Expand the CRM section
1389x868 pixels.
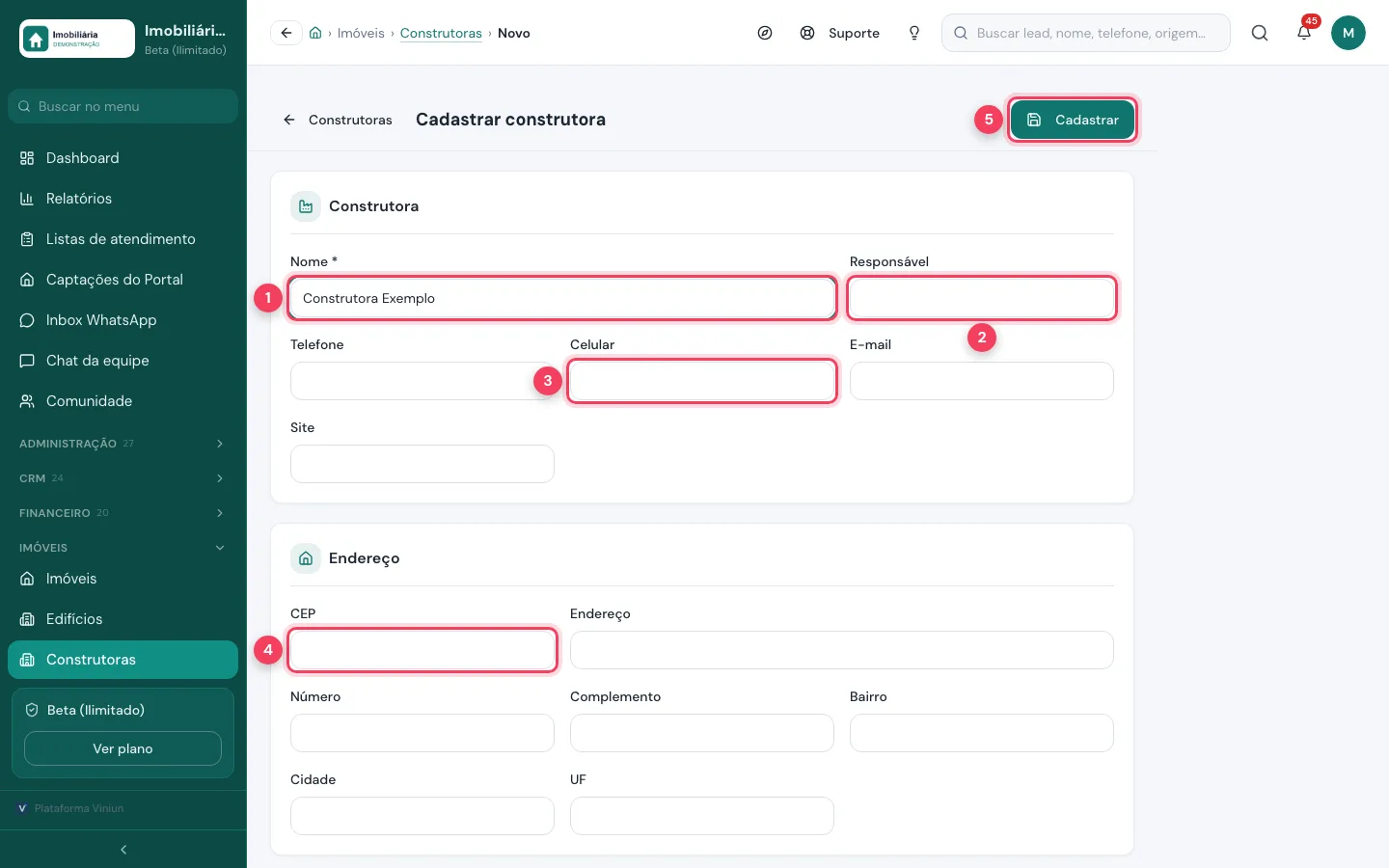point(123,478)
